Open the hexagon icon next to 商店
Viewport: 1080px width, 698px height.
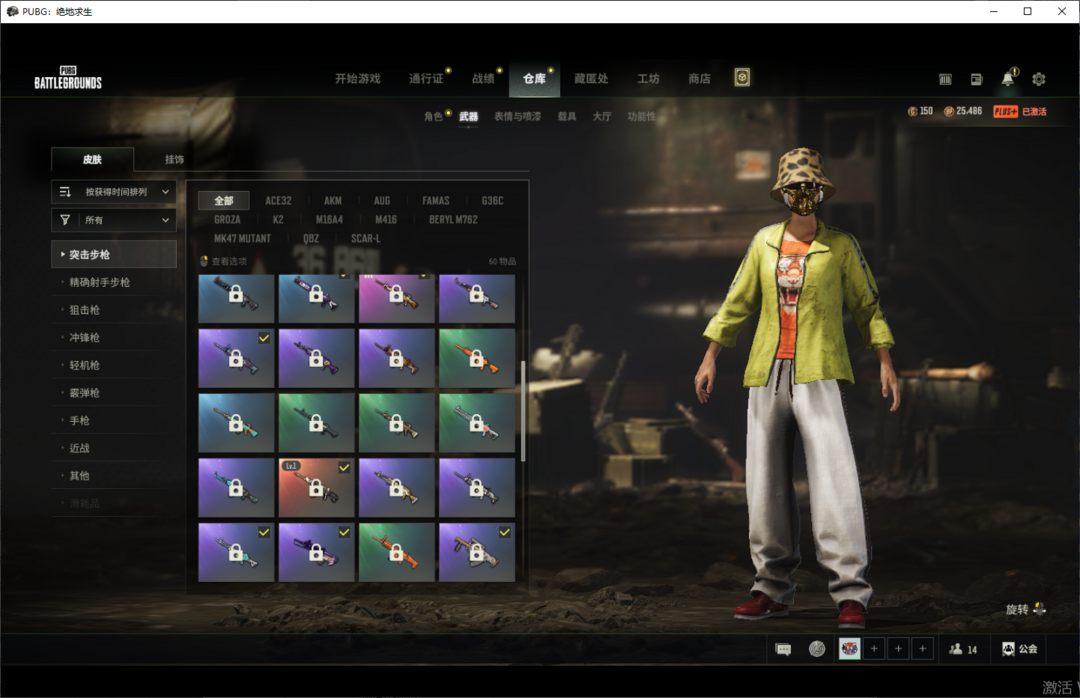742,77
